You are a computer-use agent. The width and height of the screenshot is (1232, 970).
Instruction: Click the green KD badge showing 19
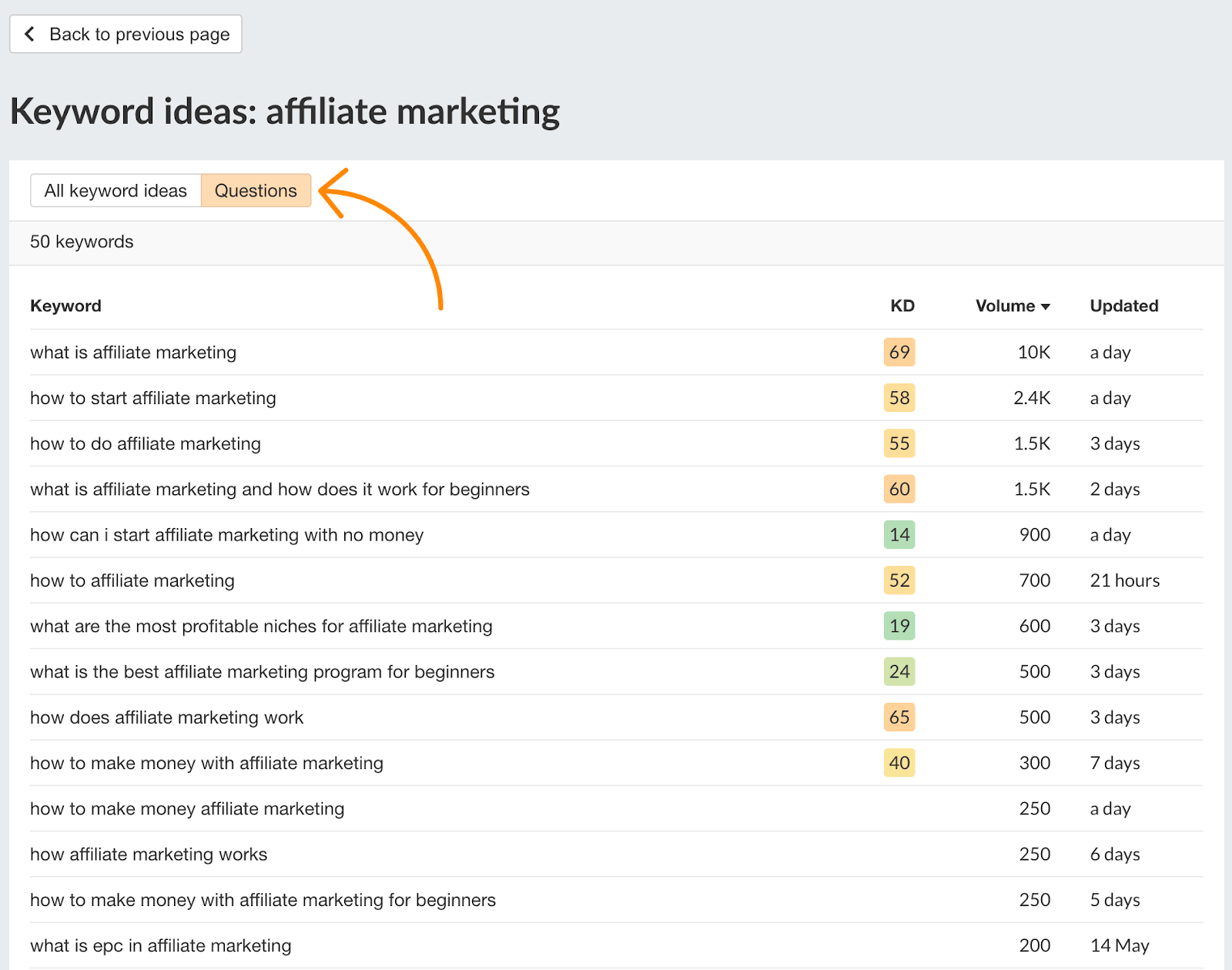click(899, 626)
